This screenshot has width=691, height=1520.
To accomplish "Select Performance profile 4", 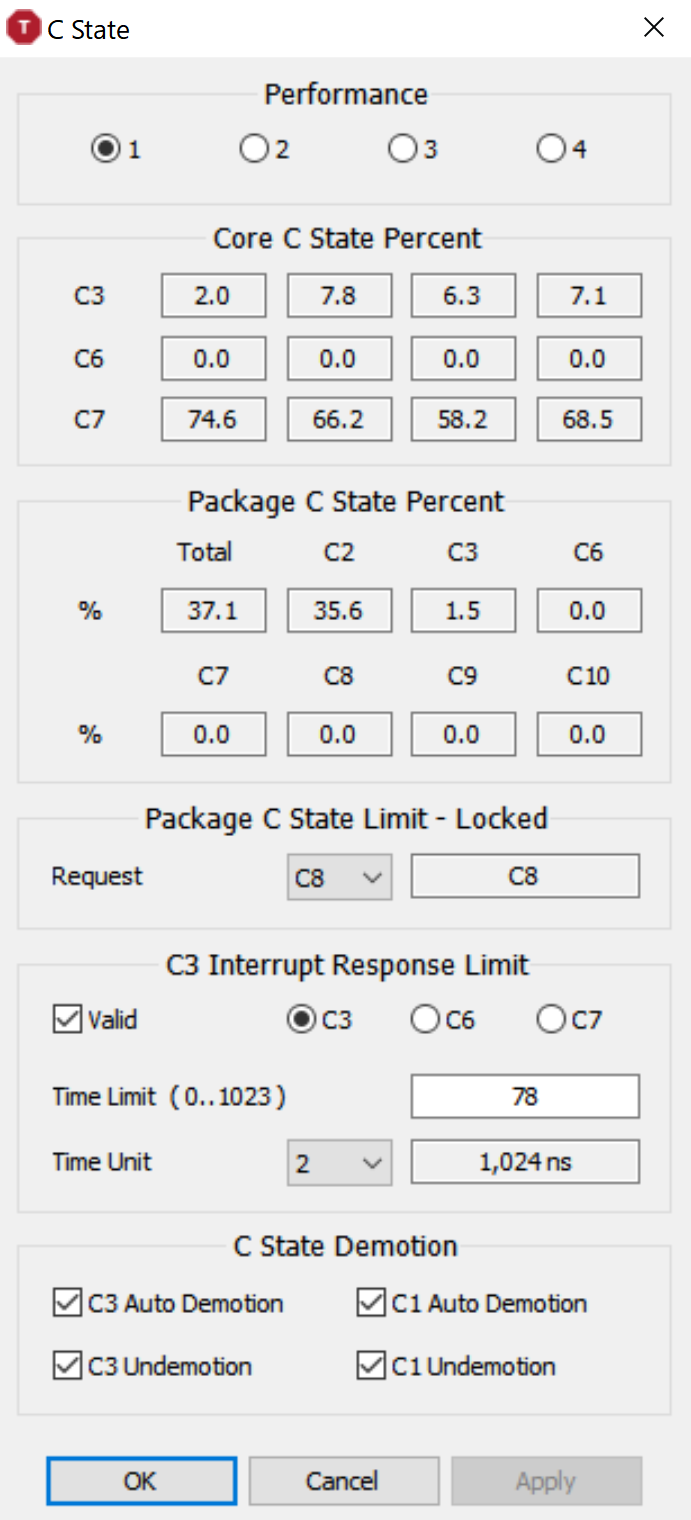I will click(551, 150).
